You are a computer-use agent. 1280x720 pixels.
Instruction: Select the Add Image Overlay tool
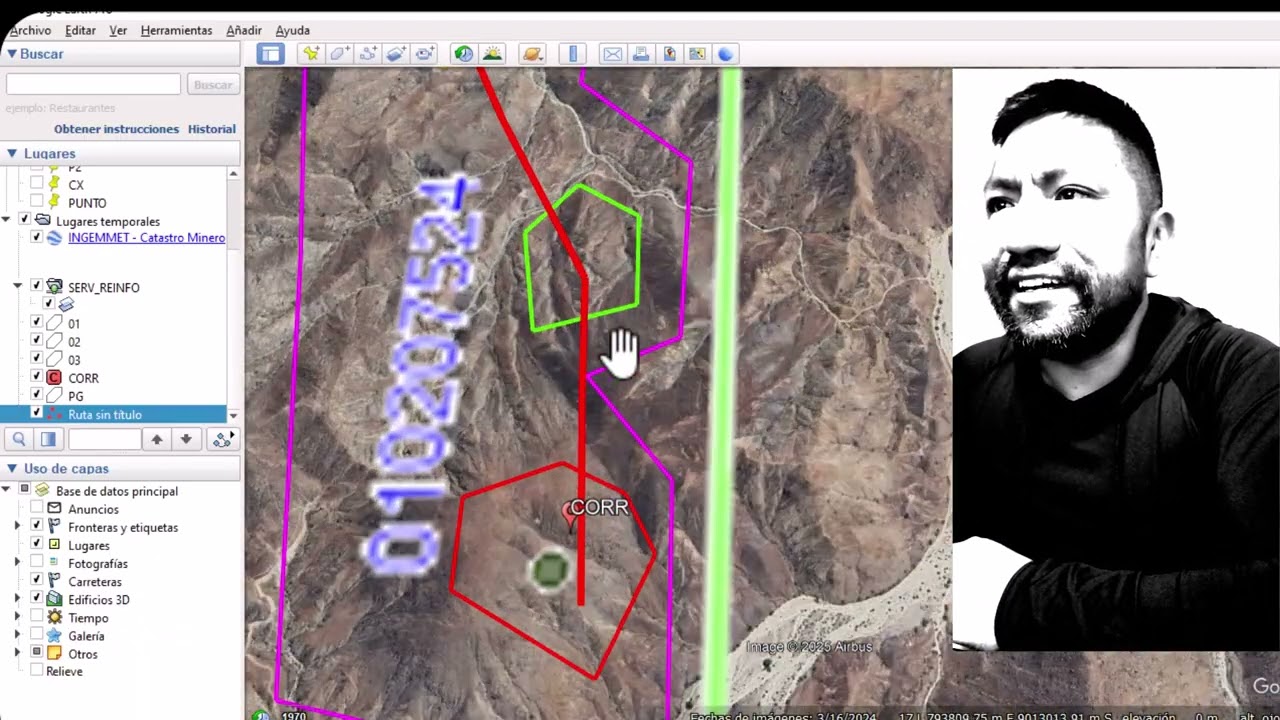tap(396, 54)
